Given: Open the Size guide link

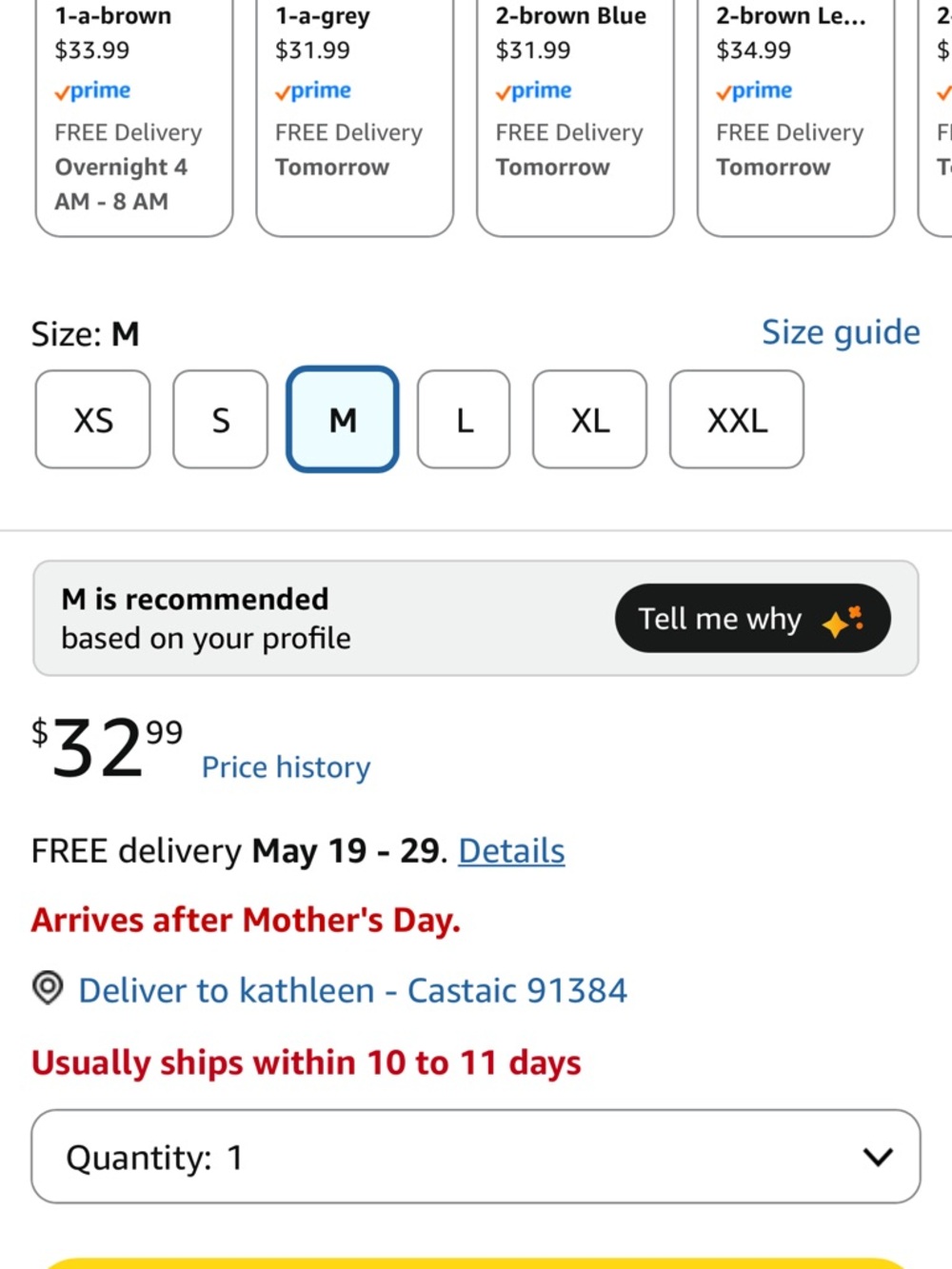Looking at the screenshot, I should pyautogui.click(x=841, y=332).
